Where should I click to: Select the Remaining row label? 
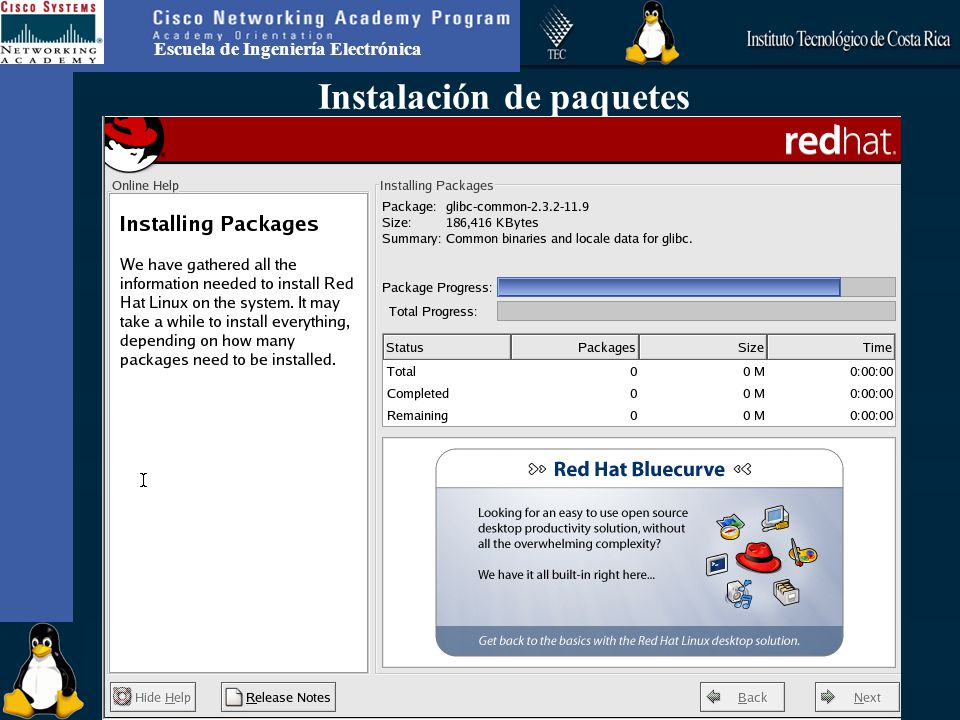coord(417,416)
